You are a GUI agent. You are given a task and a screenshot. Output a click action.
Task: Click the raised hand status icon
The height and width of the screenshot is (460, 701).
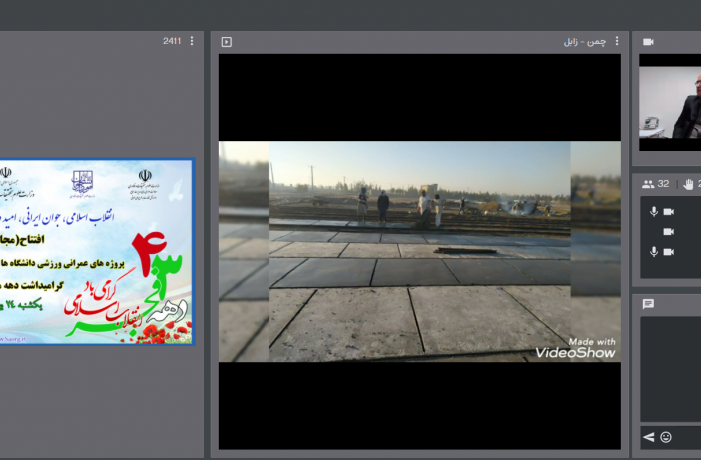688,184
